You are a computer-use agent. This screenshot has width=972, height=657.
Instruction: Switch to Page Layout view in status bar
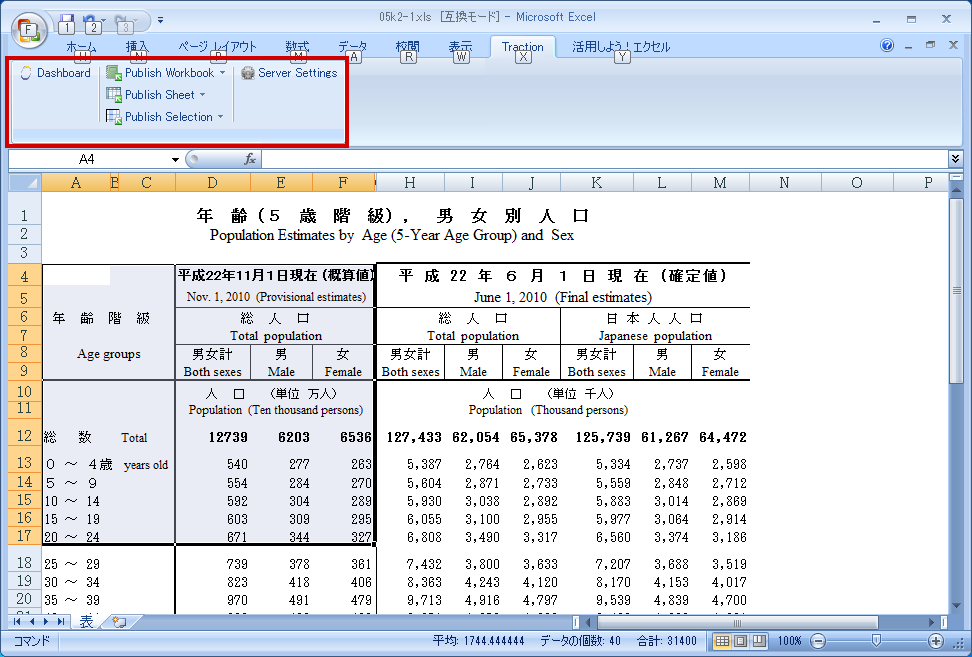coord(741,641)
